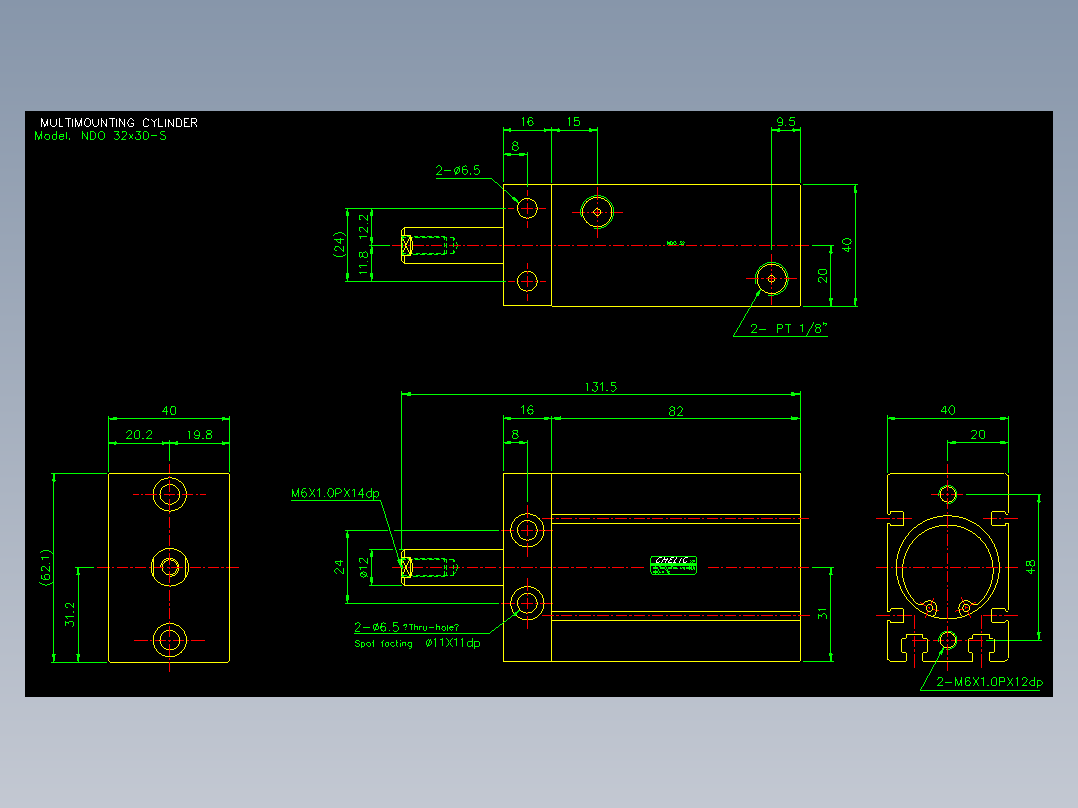Click the 9.5 dimension value
Screen dimensions: 1078x808
click(786, 122)
